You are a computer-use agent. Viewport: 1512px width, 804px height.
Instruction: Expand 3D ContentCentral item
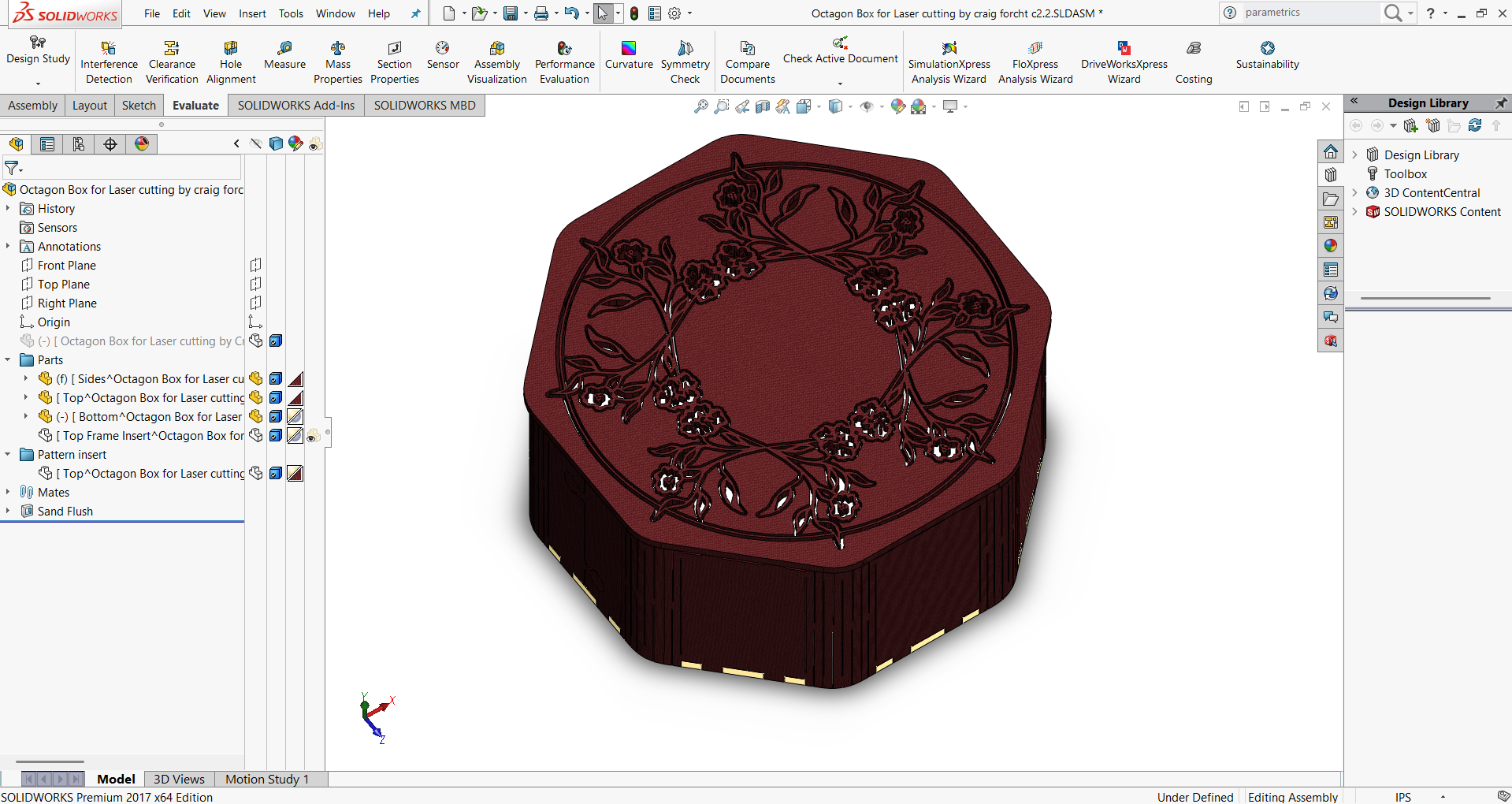coord(1355,192)
